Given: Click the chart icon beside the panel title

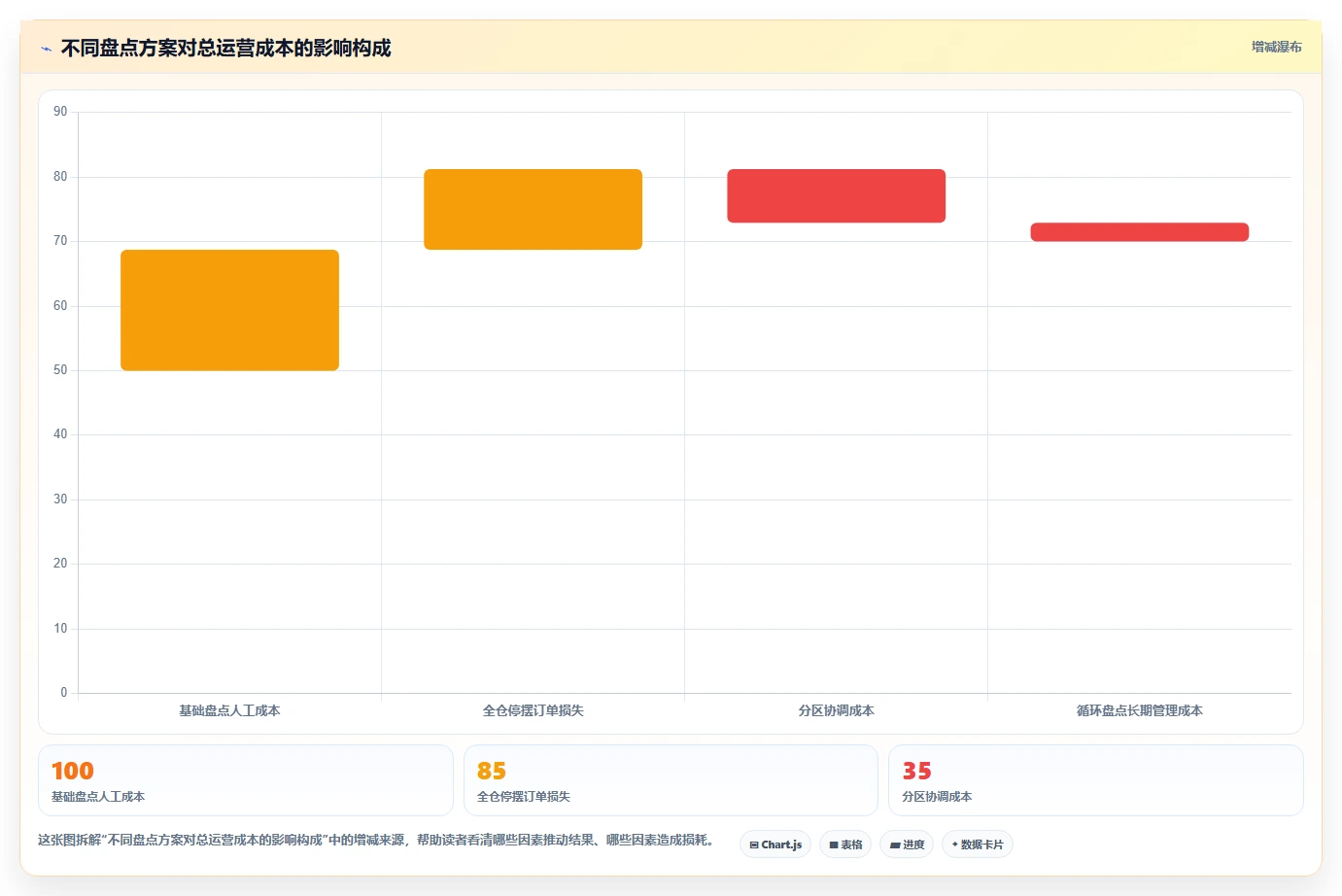Looking at the screenshot, I should point(46,49).
